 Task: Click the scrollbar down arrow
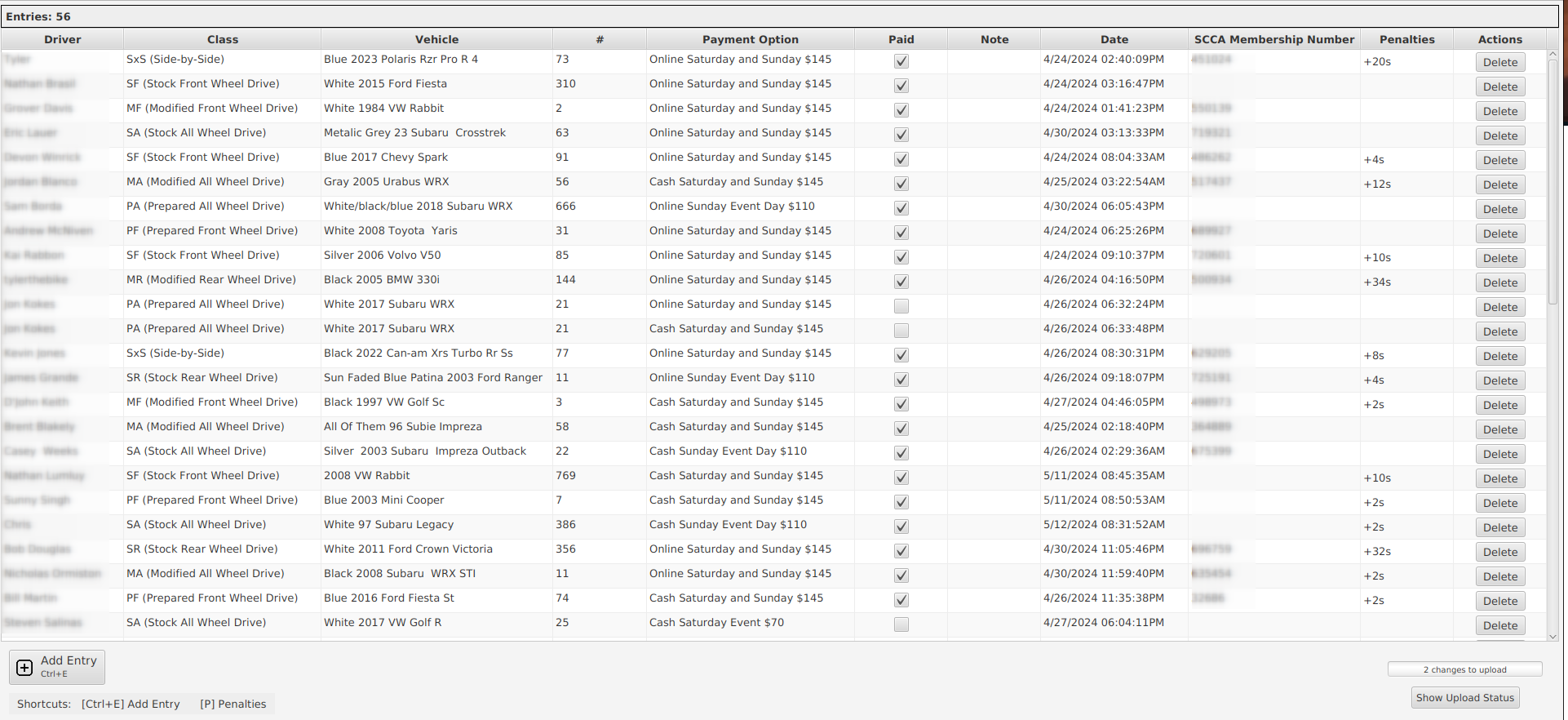pos(1552,637)
